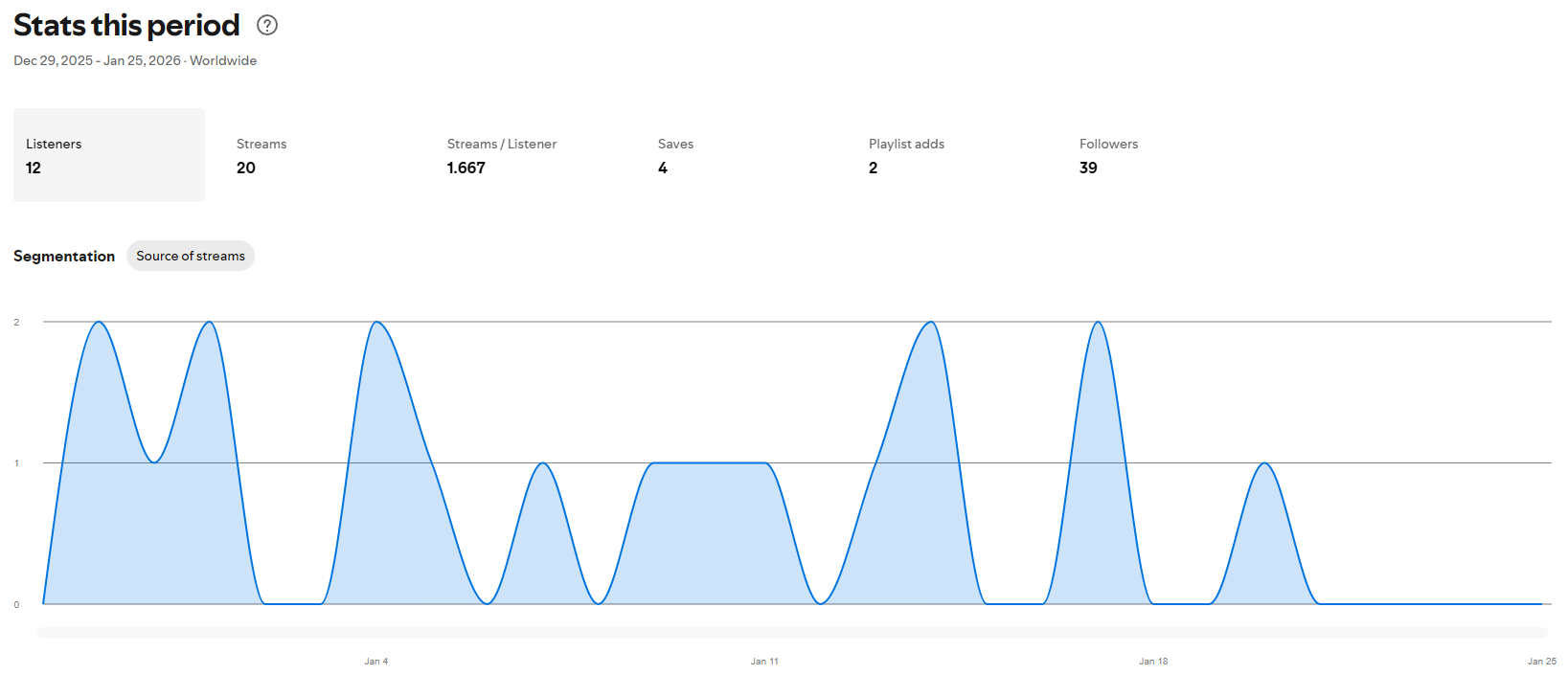1568x675 pixels.
Task: Click the Streams / Listener value 1.667
Action: pyautogui.click(x=466, y=168)
